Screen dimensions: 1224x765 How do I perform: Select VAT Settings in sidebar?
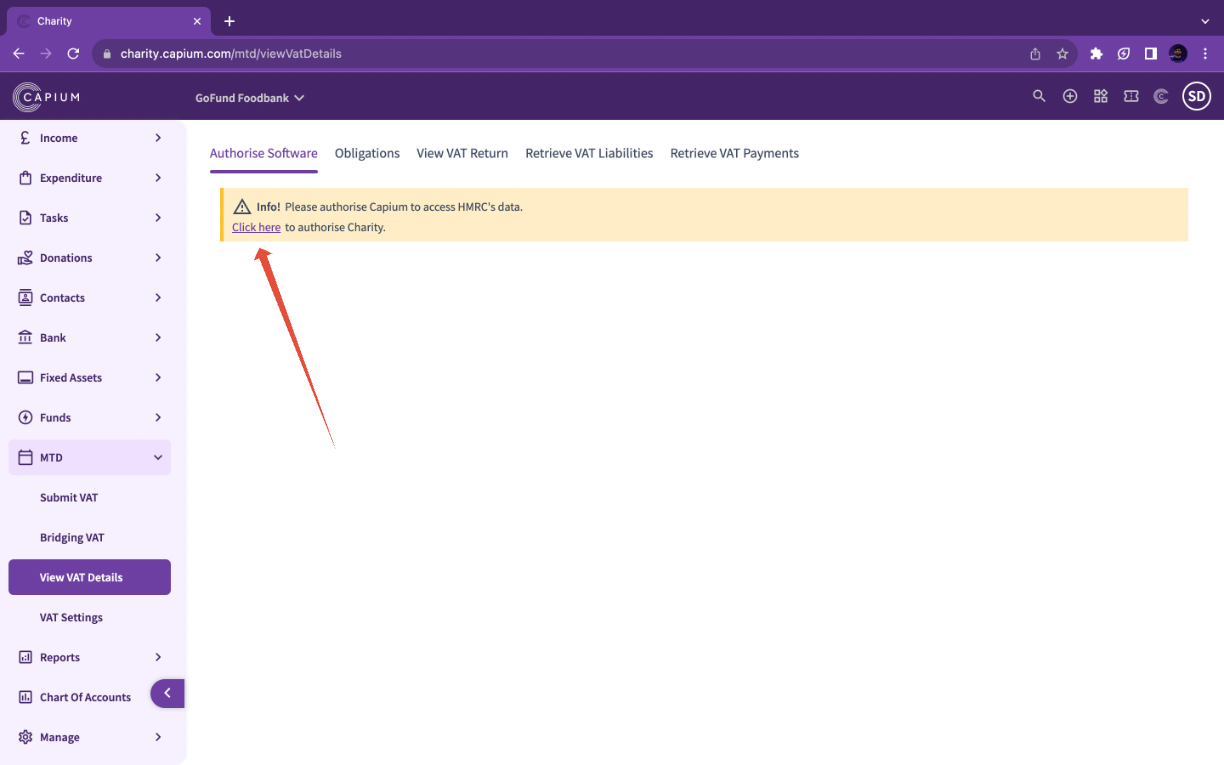[71, 617]
